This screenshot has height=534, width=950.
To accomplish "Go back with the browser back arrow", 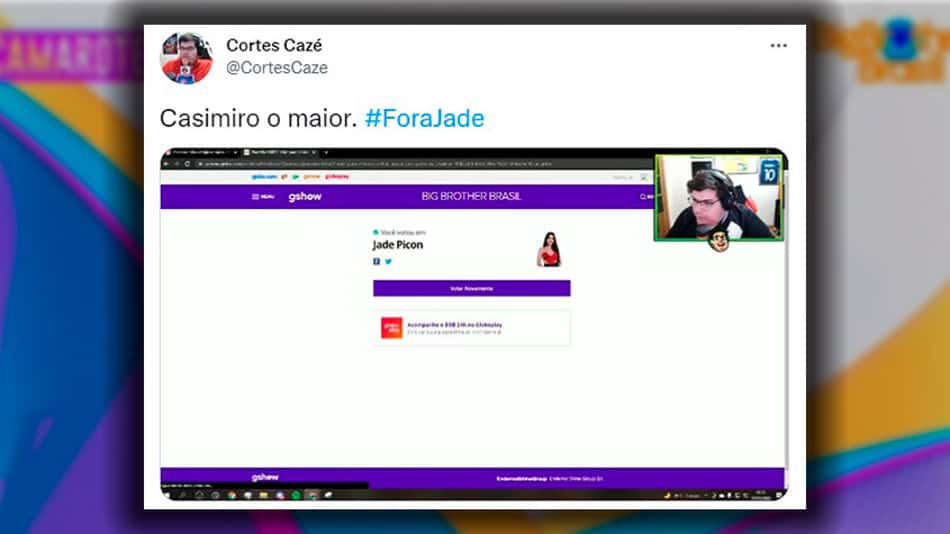I will (x=166, y=164).
